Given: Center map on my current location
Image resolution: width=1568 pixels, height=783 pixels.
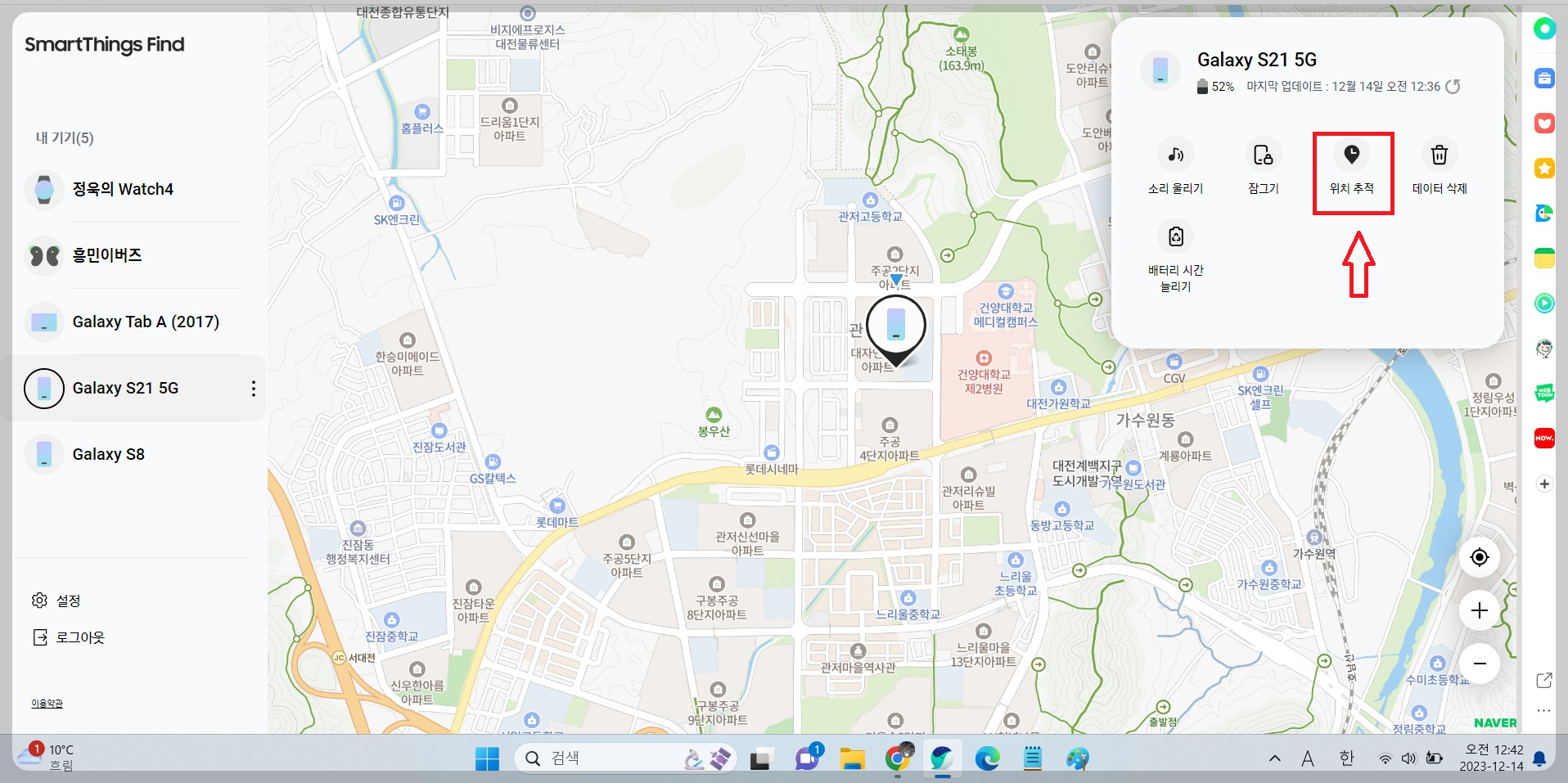Looking at the screenshot, I should tap(1480, 557).
